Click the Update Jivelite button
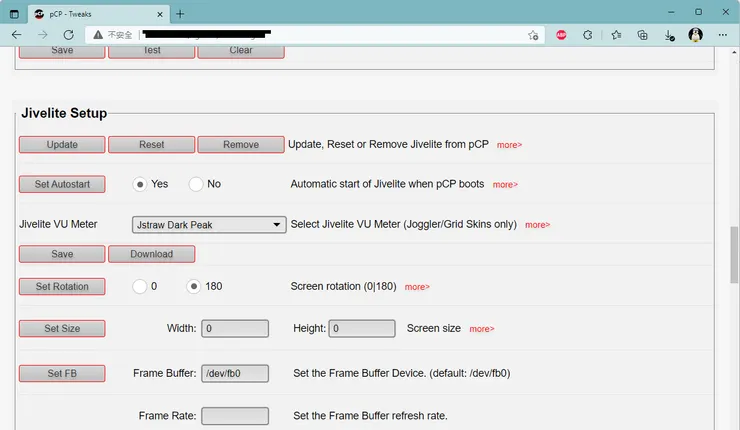The width and height of the screenshot is (740, 430). click(x=62, y=144)
